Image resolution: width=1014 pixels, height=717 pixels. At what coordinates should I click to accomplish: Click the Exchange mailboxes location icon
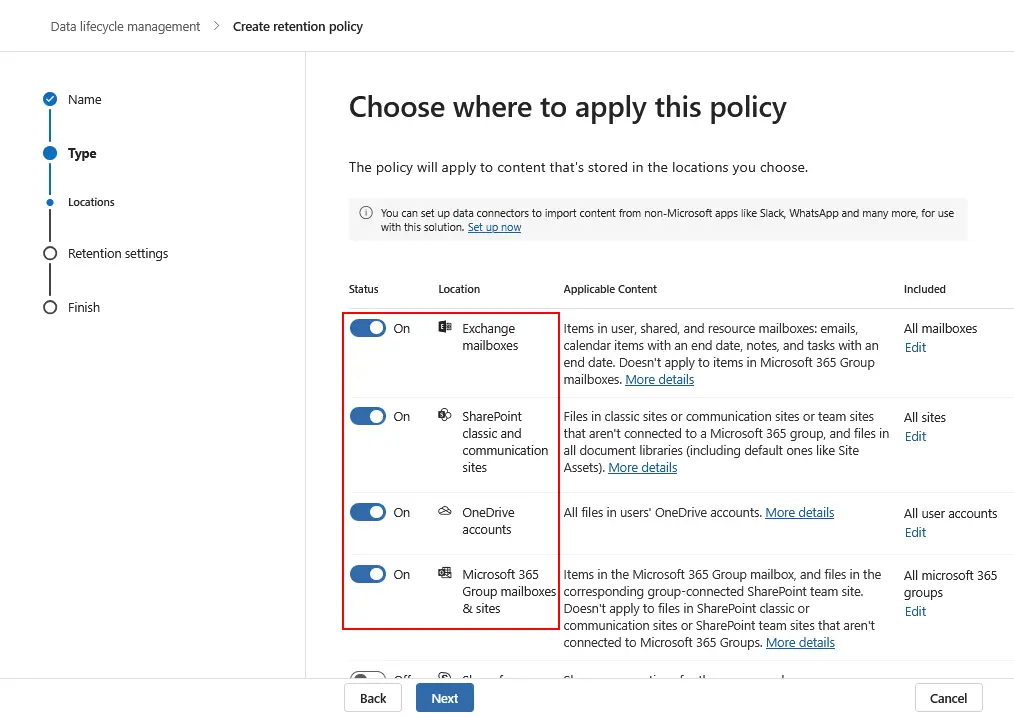442,327
